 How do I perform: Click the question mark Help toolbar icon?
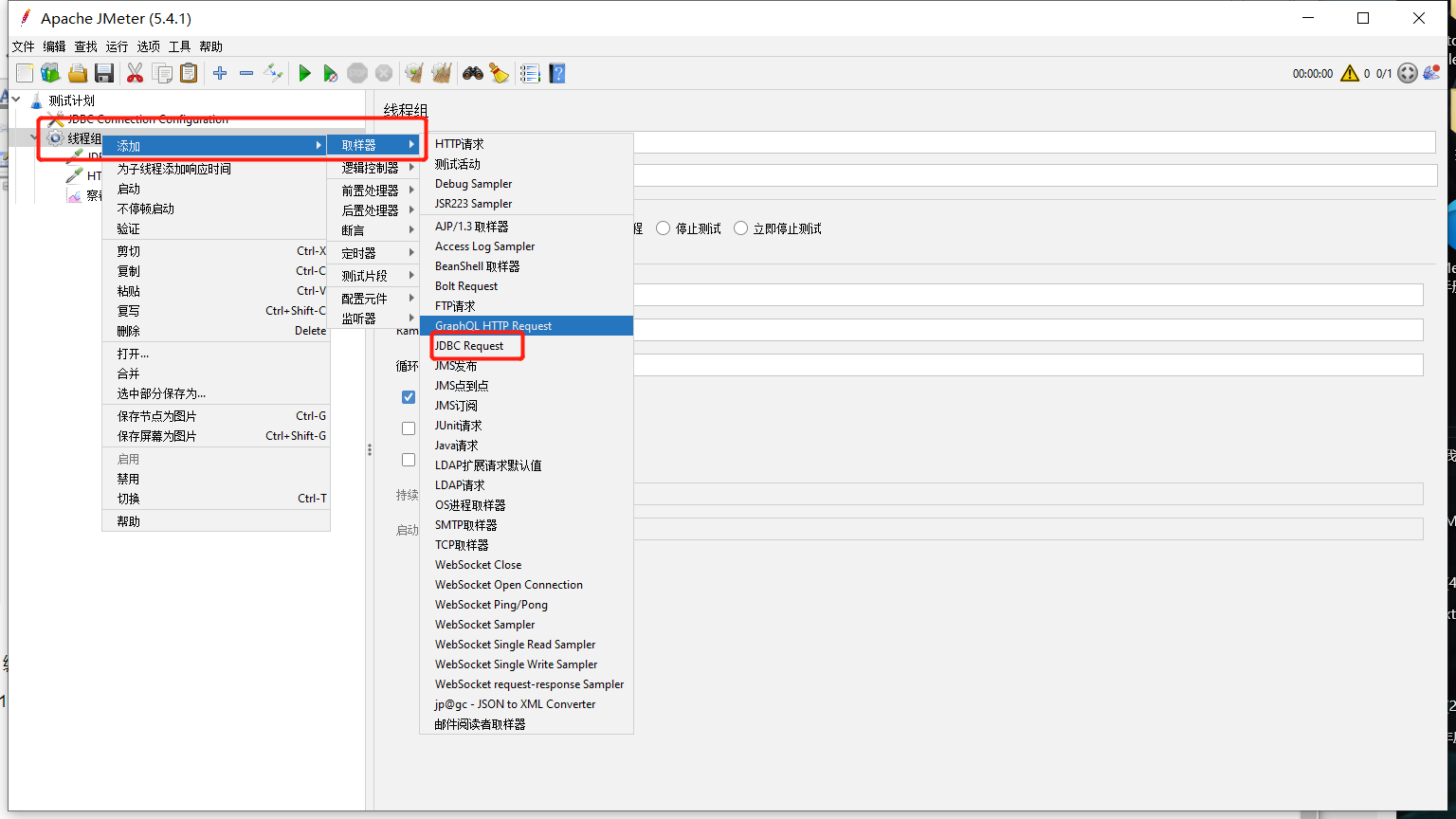(x=557, y=73)
